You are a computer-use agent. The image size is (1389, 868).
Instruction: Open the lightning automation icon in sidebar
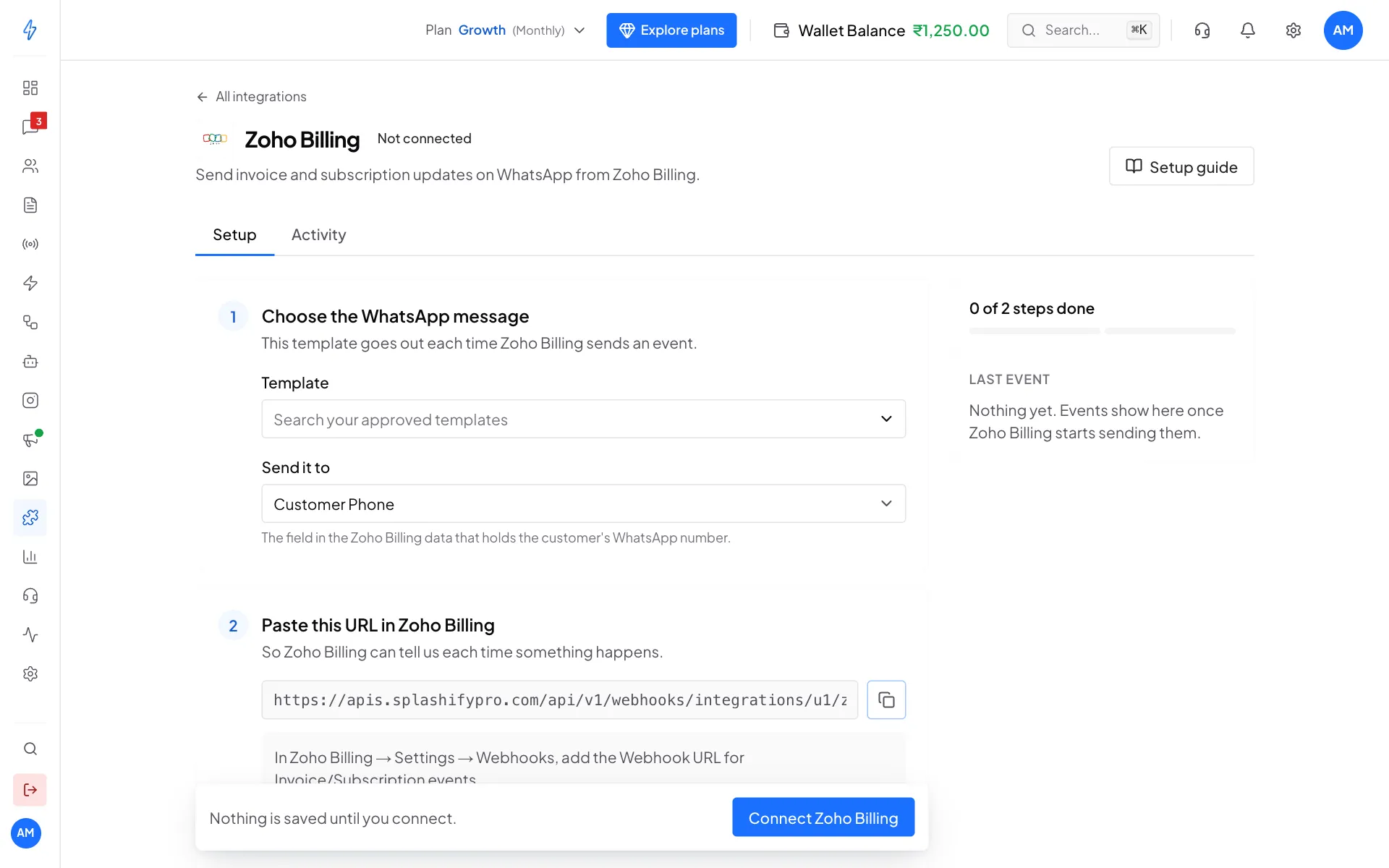pos(30,283)
